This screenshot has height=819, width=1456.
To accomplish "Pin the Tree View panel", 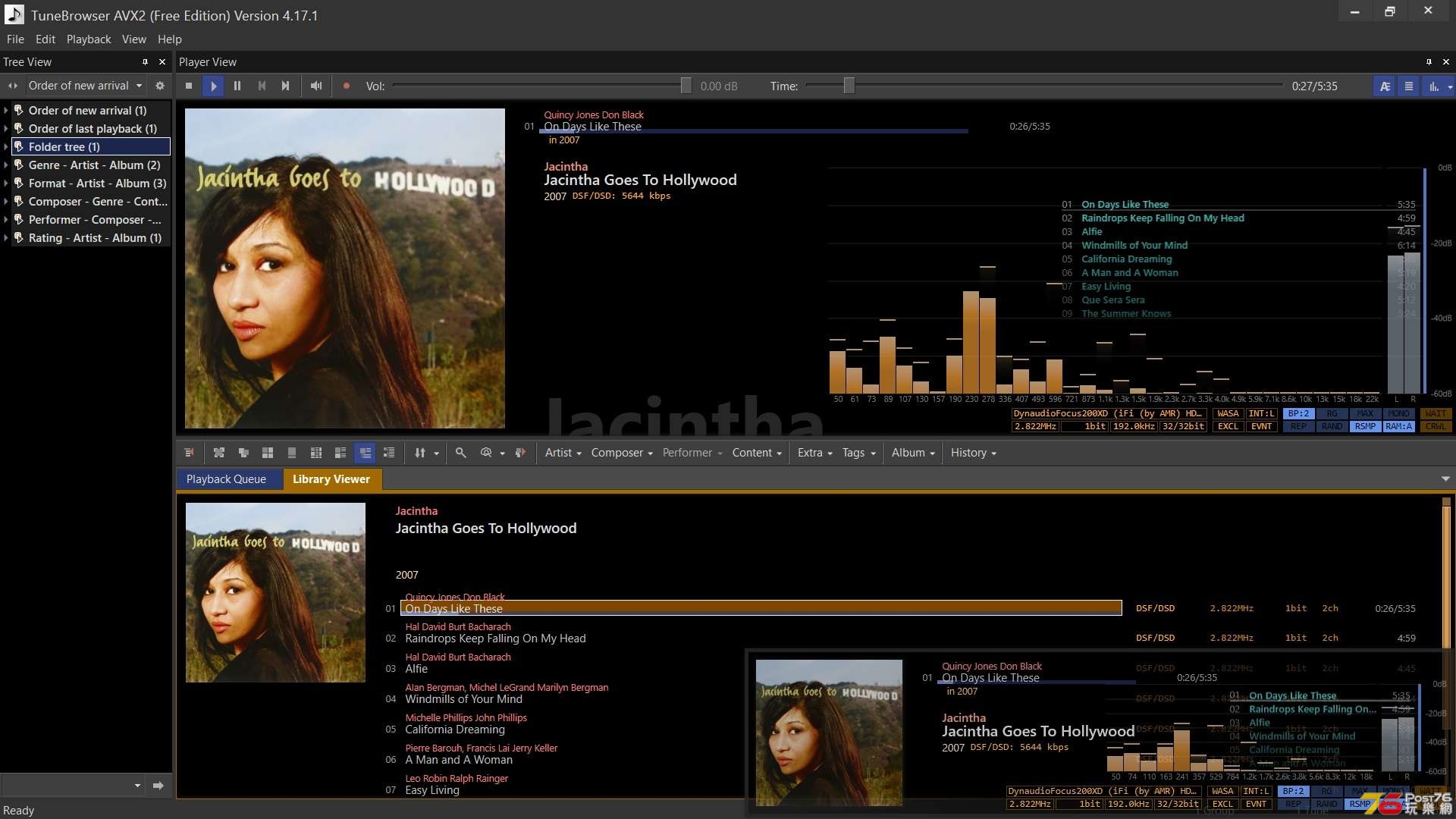I will [145, 61].
